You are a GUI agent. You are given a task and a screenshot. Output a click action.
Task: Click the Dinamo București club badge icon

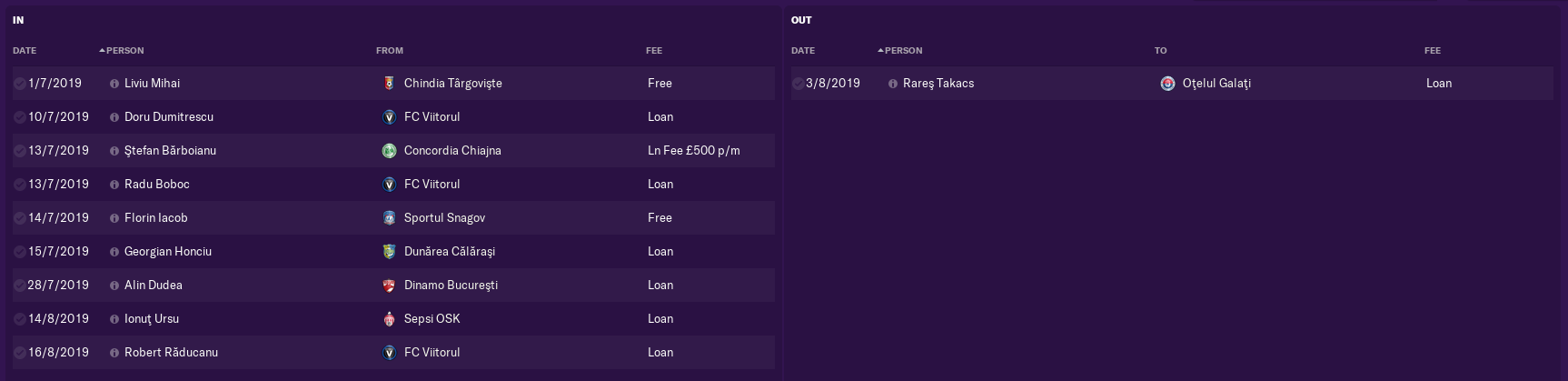coord(389,285)
